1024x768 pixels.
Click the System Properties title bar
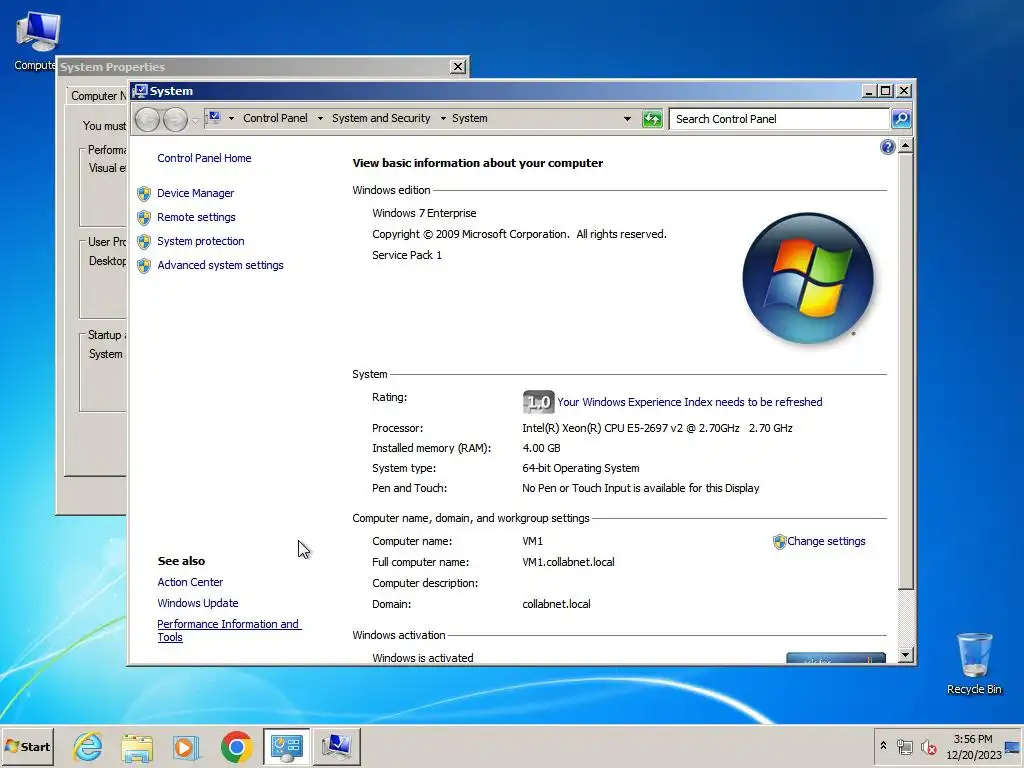[255, 67]
